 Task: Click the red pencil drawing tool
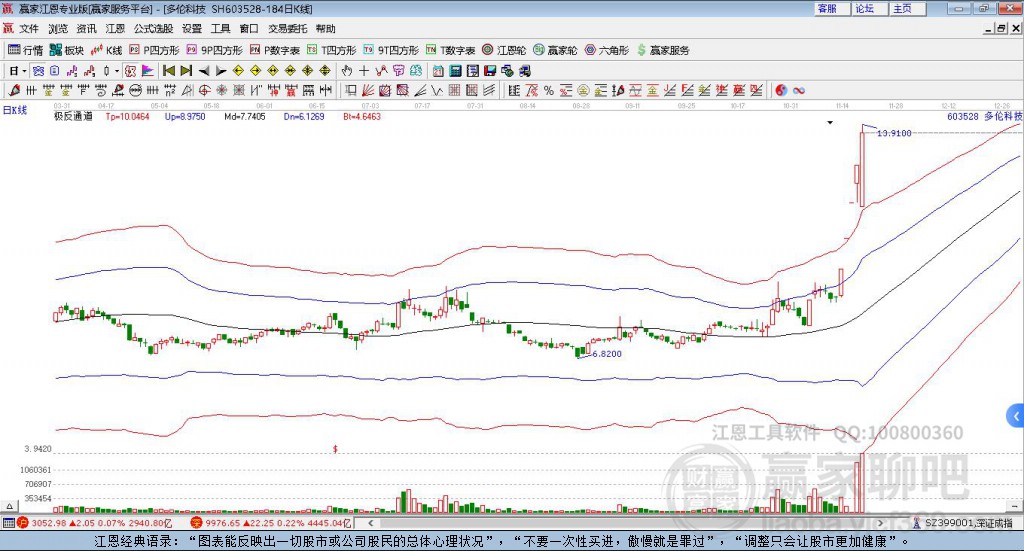(x=14, y=91)
